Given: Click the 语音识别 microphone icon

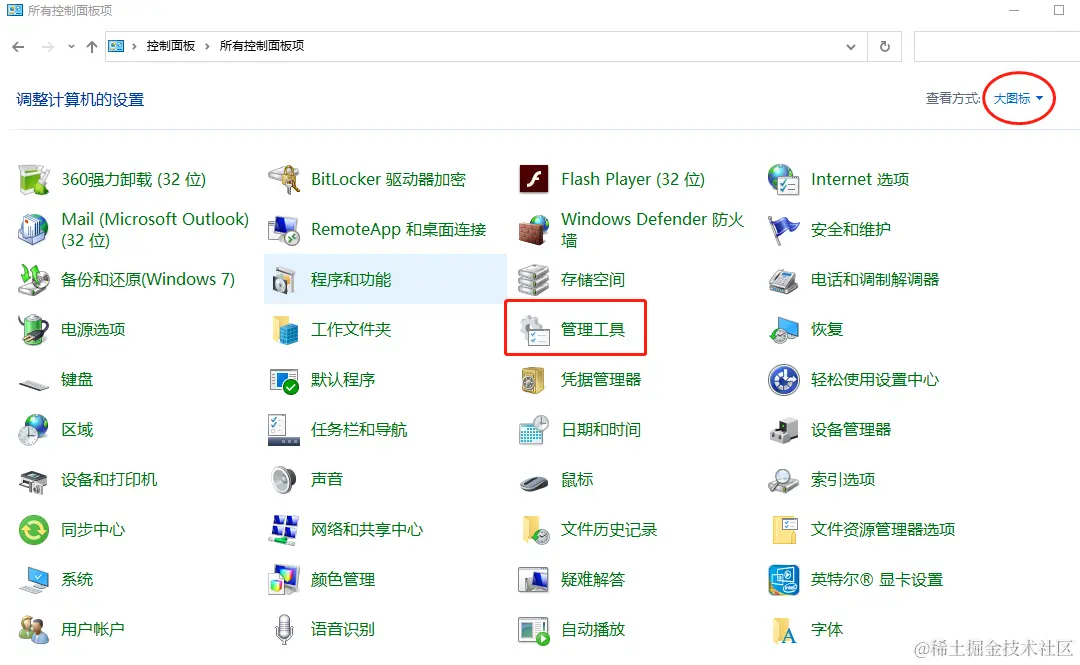Looking at the screenshot, I should 284,630.
